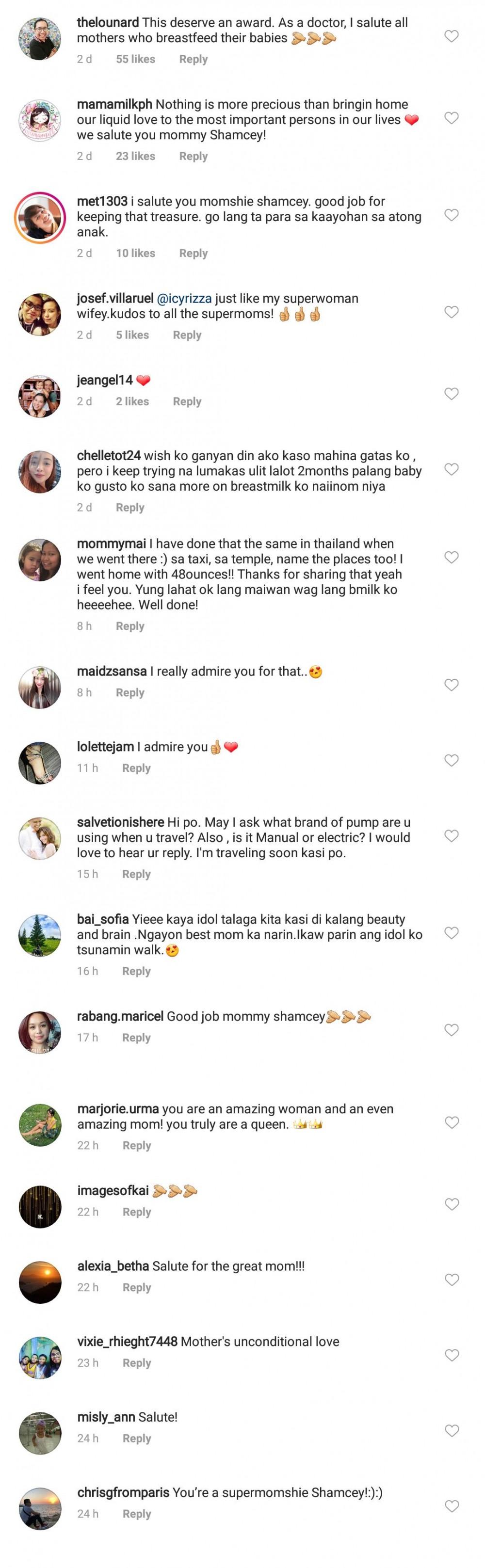Image resolution: width=485 pixels, height=1568 pixels.
Task: Like salvetionishere's pump question comment
Action: click(451, 836)
